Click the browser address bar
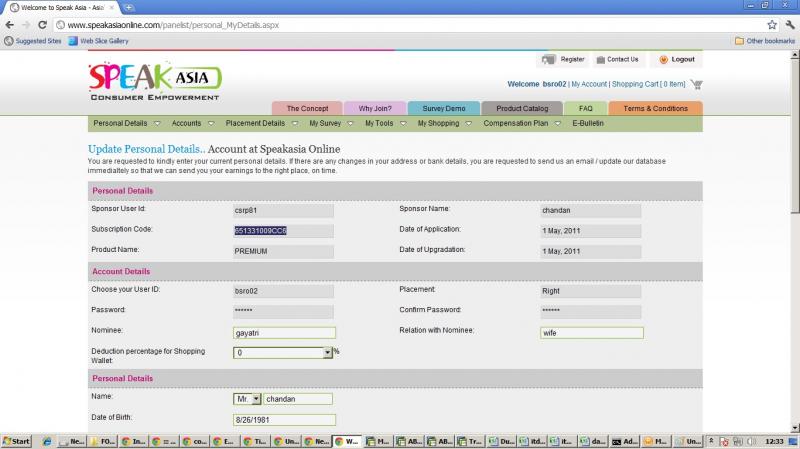The image size is (800, 449). click(x=408, y=25)
